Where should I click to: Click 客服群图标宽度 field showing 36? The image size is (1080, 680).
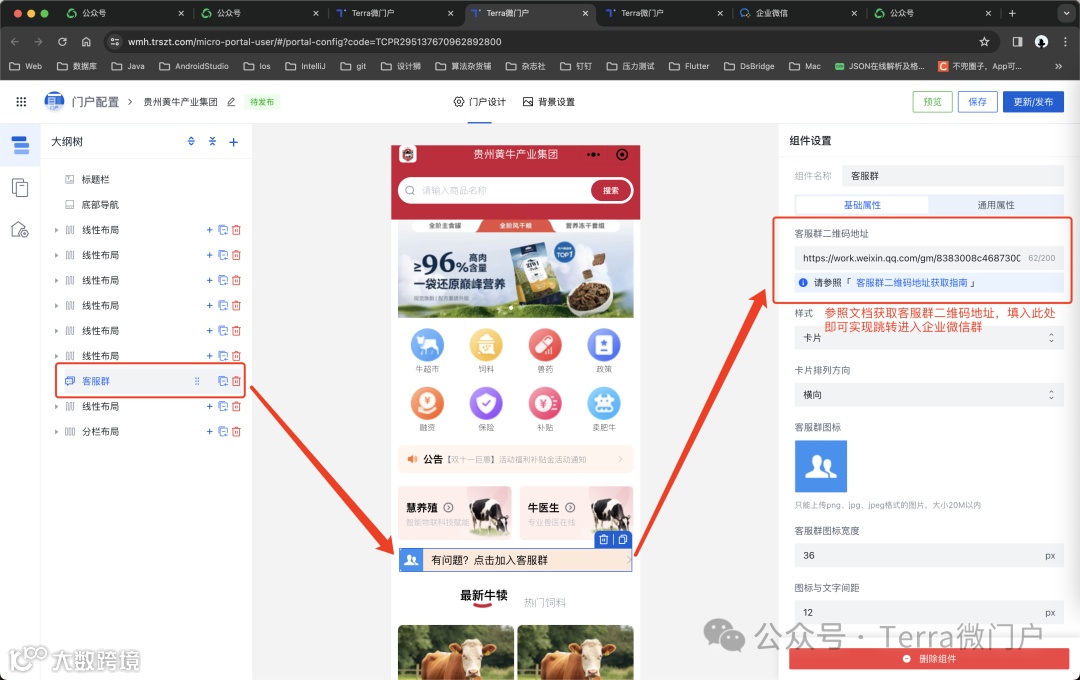[x=929, y=555]
